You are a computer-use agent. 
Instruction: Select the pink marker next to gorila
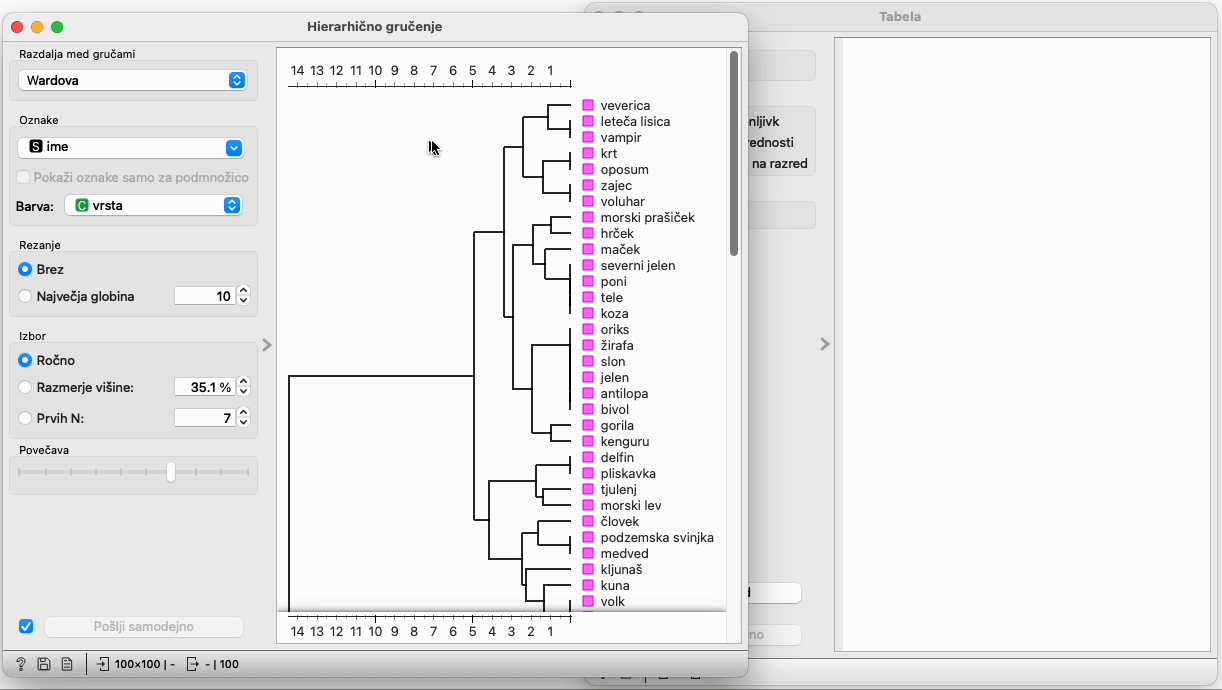(588, 425)
